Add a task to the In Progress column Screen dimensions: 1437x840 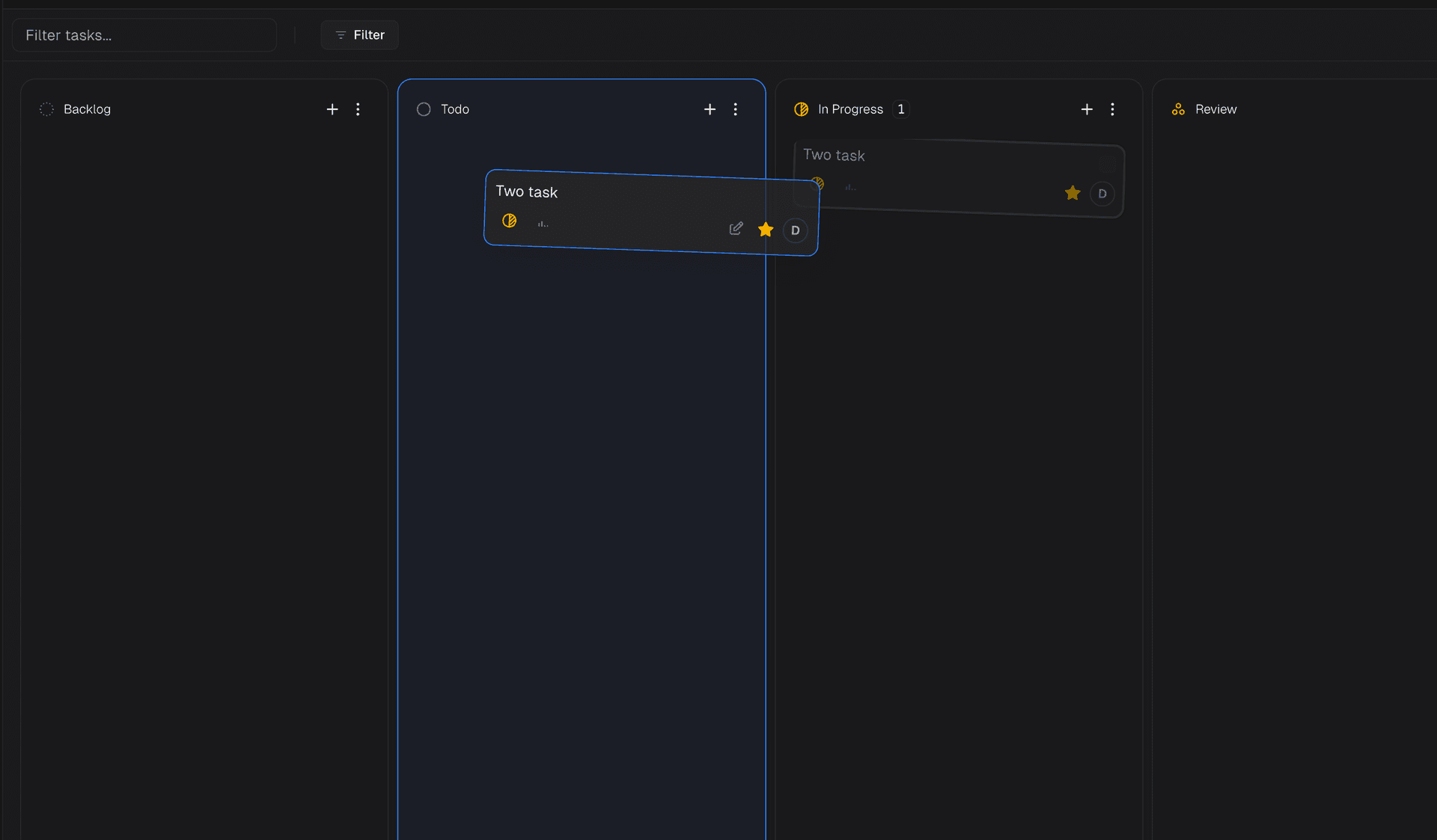[1087, 109]
